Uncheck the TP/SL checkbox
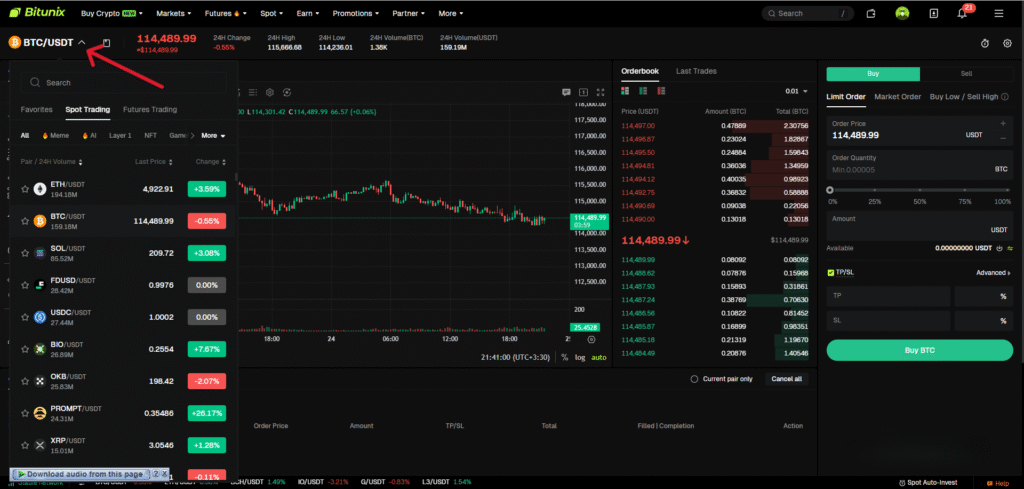Image resolution: width=1024 pixels, height=489 pixels. coord(831,272)
